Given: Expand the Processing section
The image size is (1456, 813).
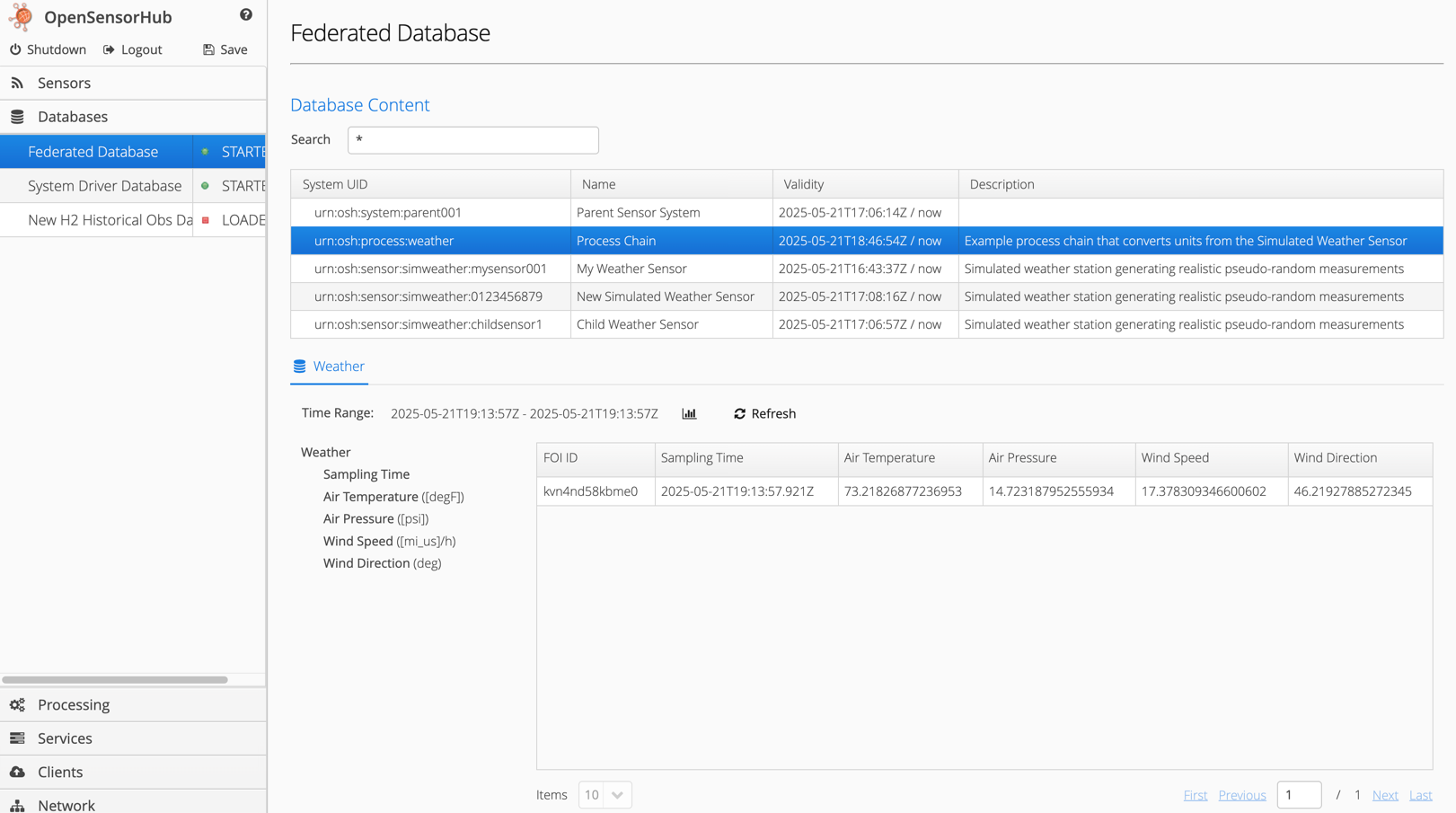Looking at the screenshot, I should (74, 705).
